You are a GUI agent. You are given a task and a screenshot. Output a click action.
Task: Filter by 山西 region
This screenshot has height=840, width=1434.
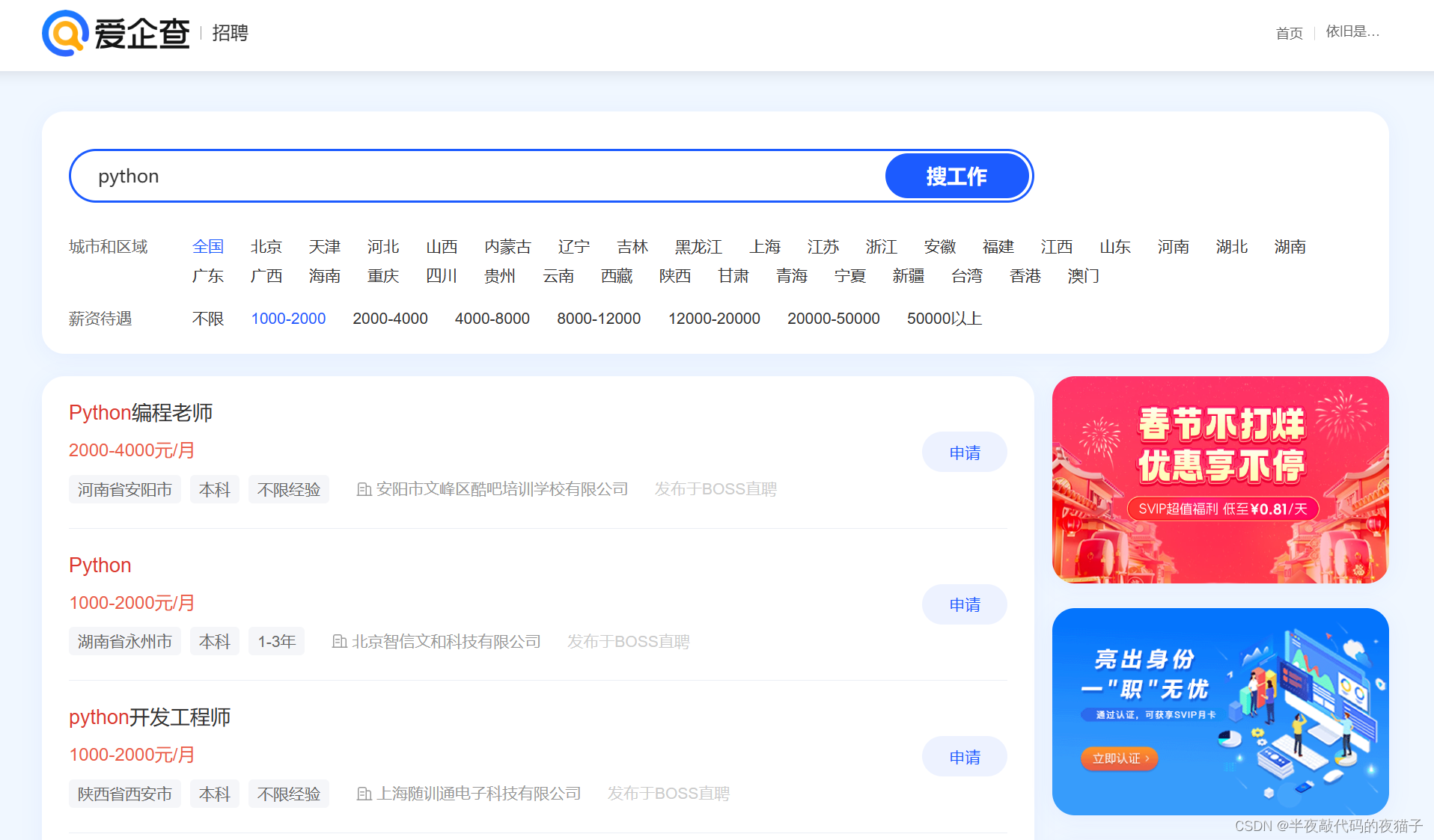[442, 247]
